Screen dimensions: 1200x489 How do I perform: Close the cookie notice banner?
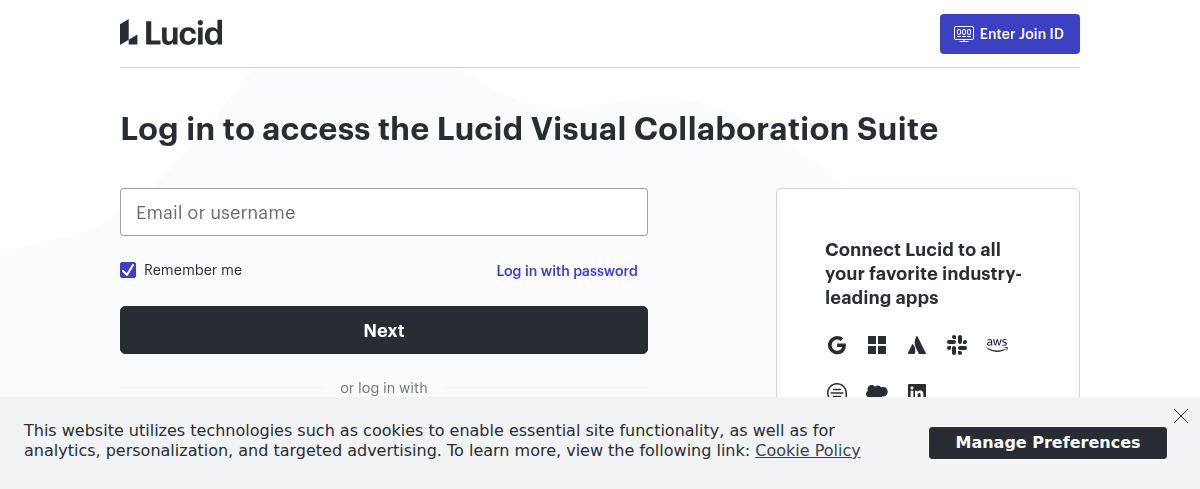coord(1181,416)
